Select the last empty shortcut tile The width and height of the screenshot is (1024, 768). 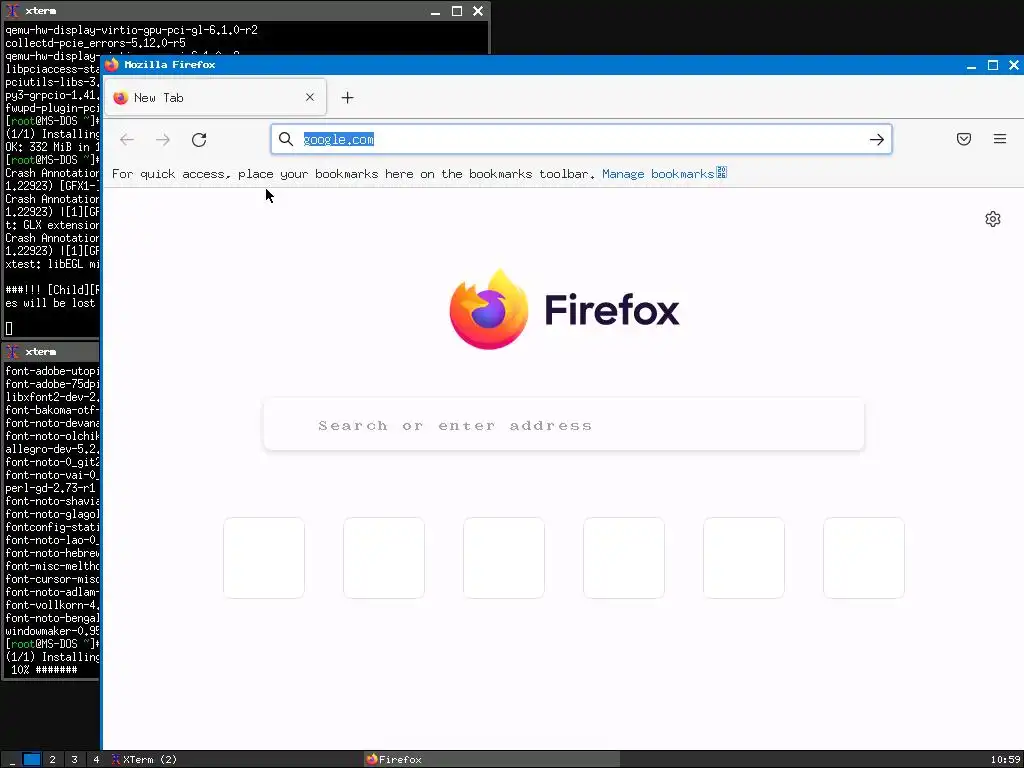pyautogui.click(x=863, y=558)
